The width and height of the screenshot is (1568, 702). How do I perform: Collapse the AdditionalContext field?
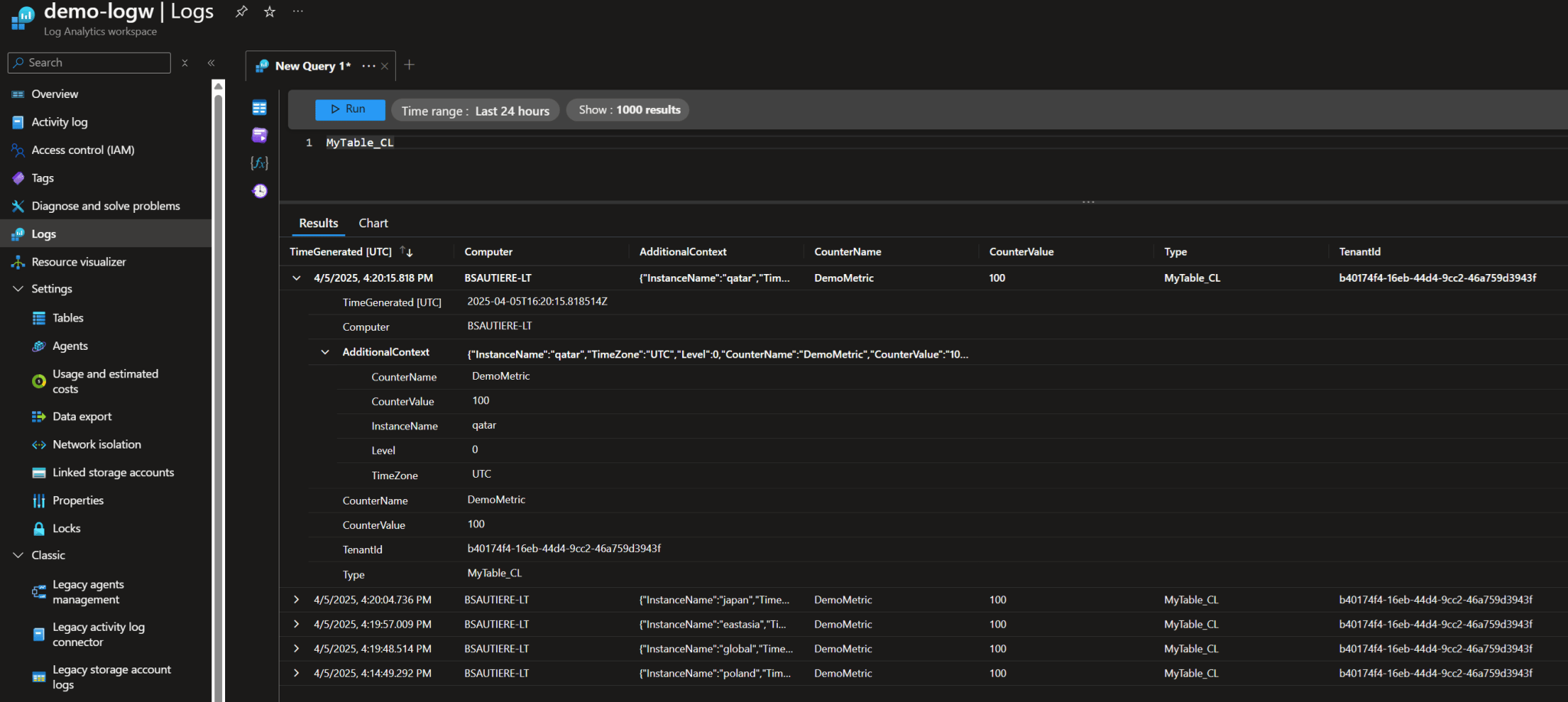point(325,352)
